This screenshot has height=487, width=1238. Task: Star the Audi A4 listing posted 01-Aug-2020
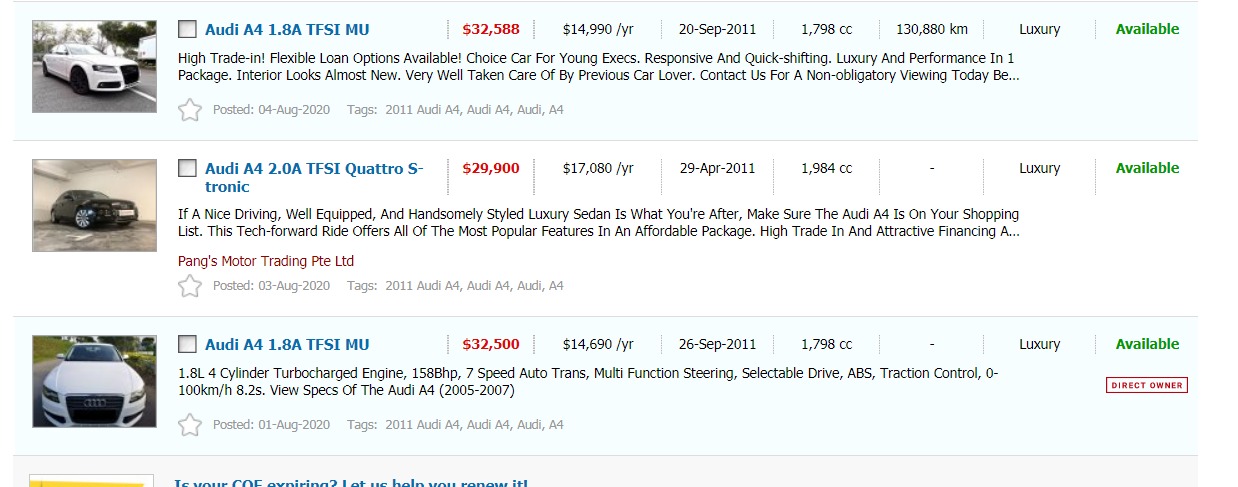(189, 425)
